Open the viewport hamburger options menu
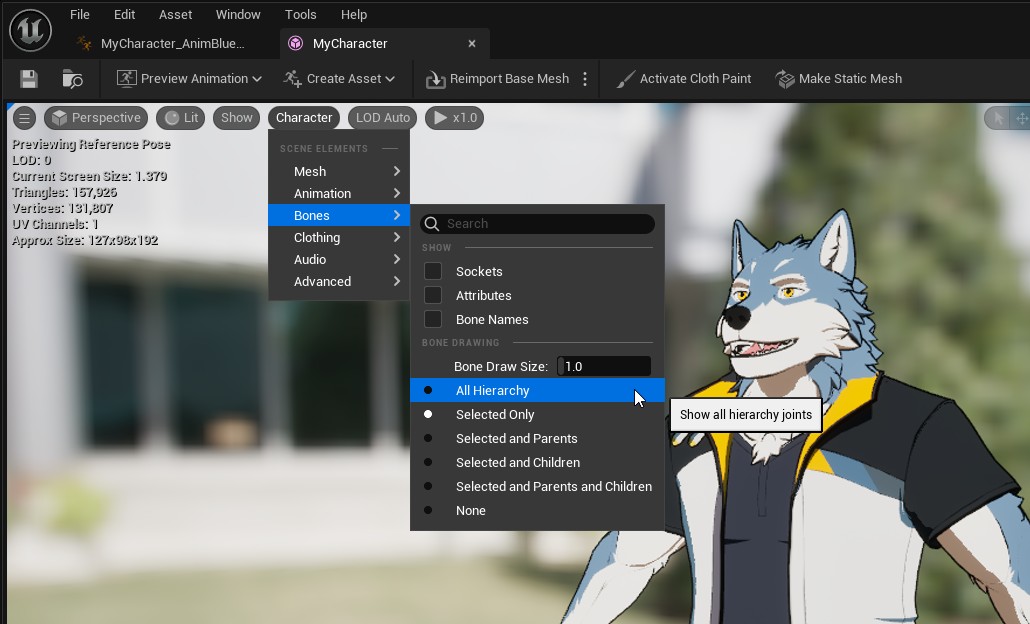The width and height of the screenshot is (1030, 624). (x=24, y=118)
